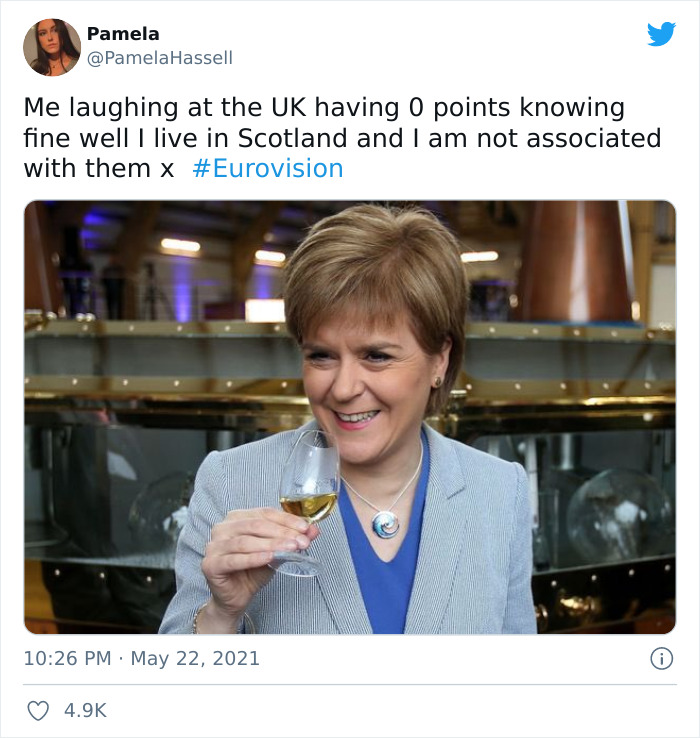Viewport: 700px width, 738px height.
Task: Click the display name Pamela
Action: coord(123,34)
